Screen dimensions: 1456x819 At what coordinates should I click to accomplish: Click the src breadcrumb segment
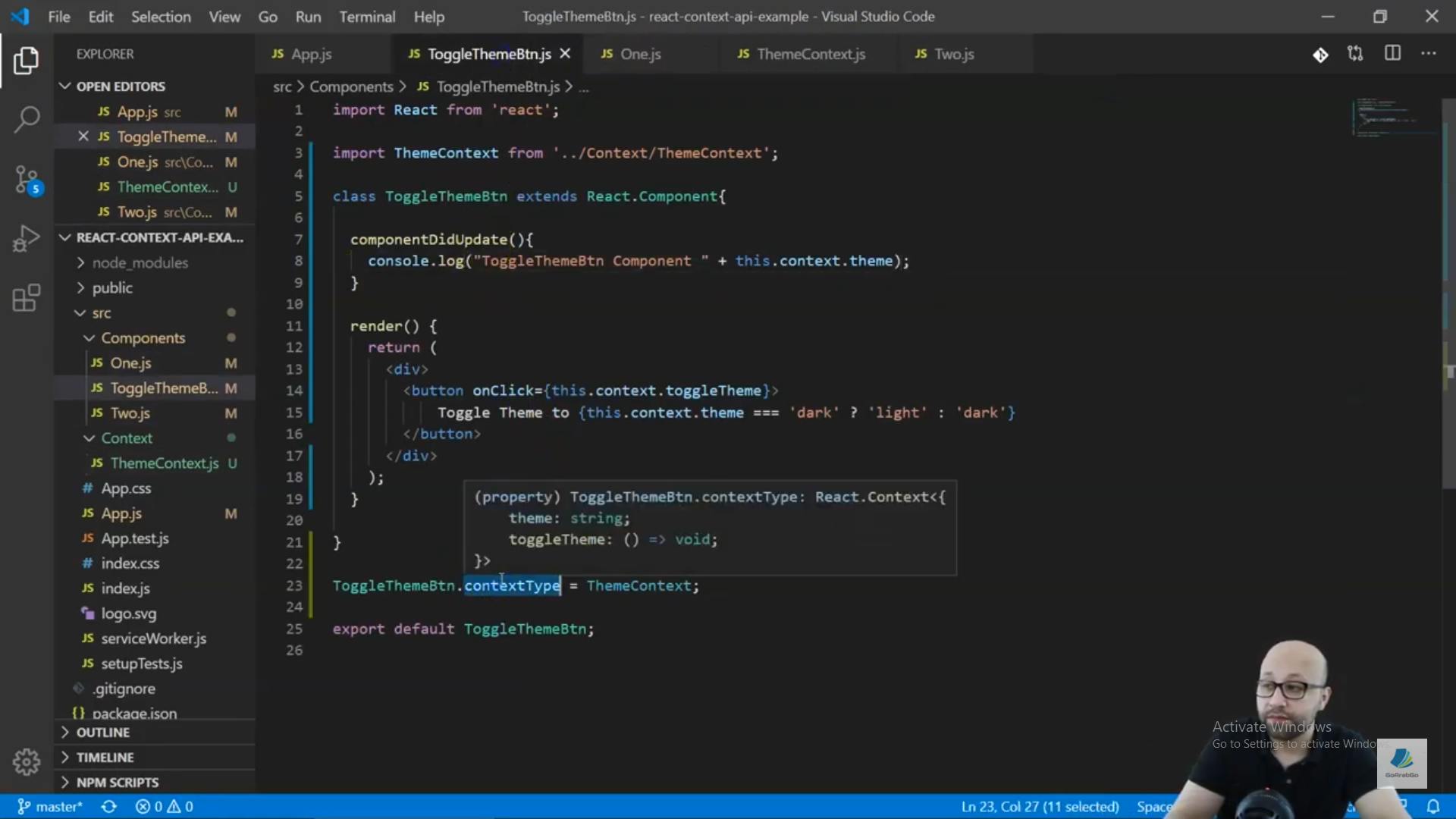pyautogui.click(x=282, y=86)
